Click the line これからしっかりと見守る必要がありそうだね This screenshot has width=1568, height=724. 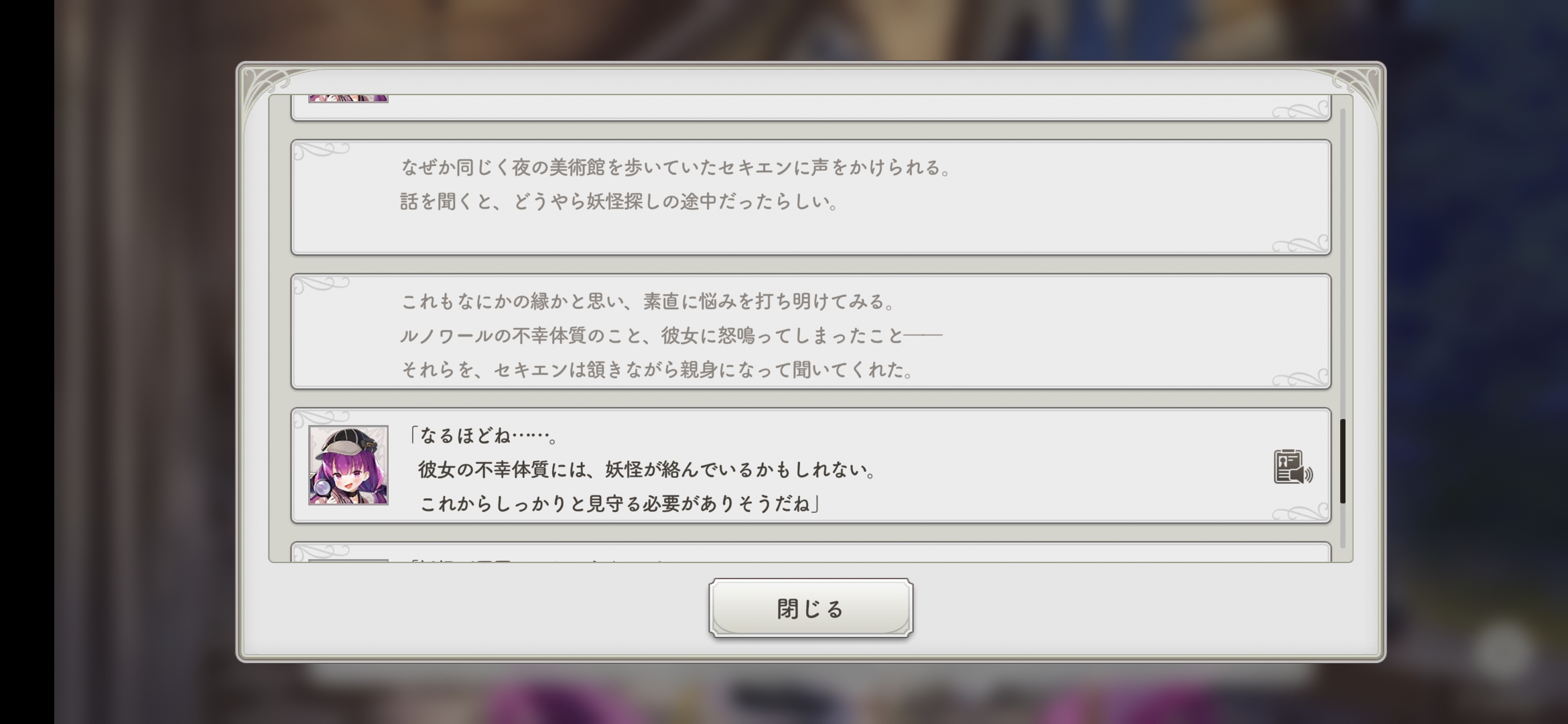coord(620,503)
